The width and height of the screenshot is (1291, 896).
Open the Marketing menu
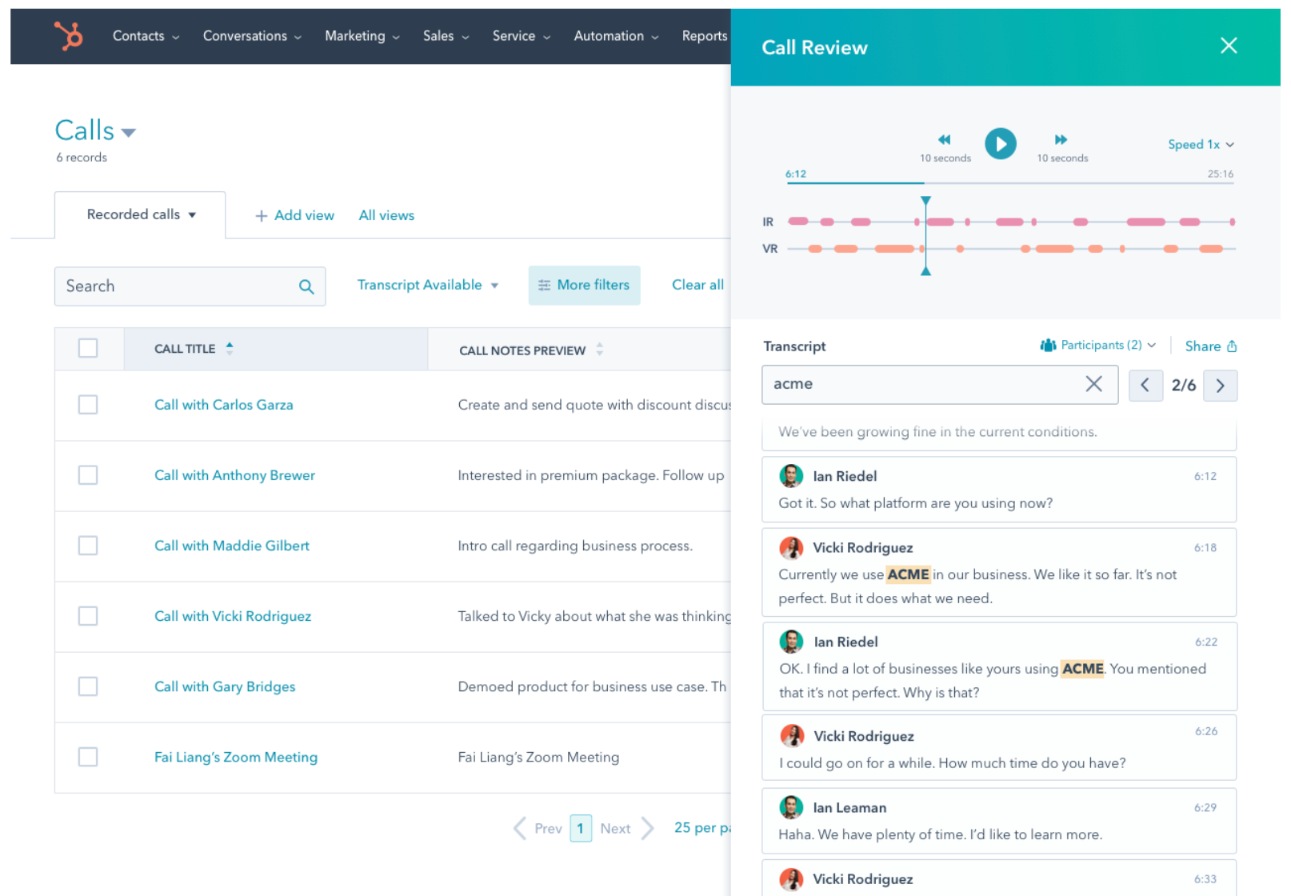pyautogui.click(x=362, y=36)
